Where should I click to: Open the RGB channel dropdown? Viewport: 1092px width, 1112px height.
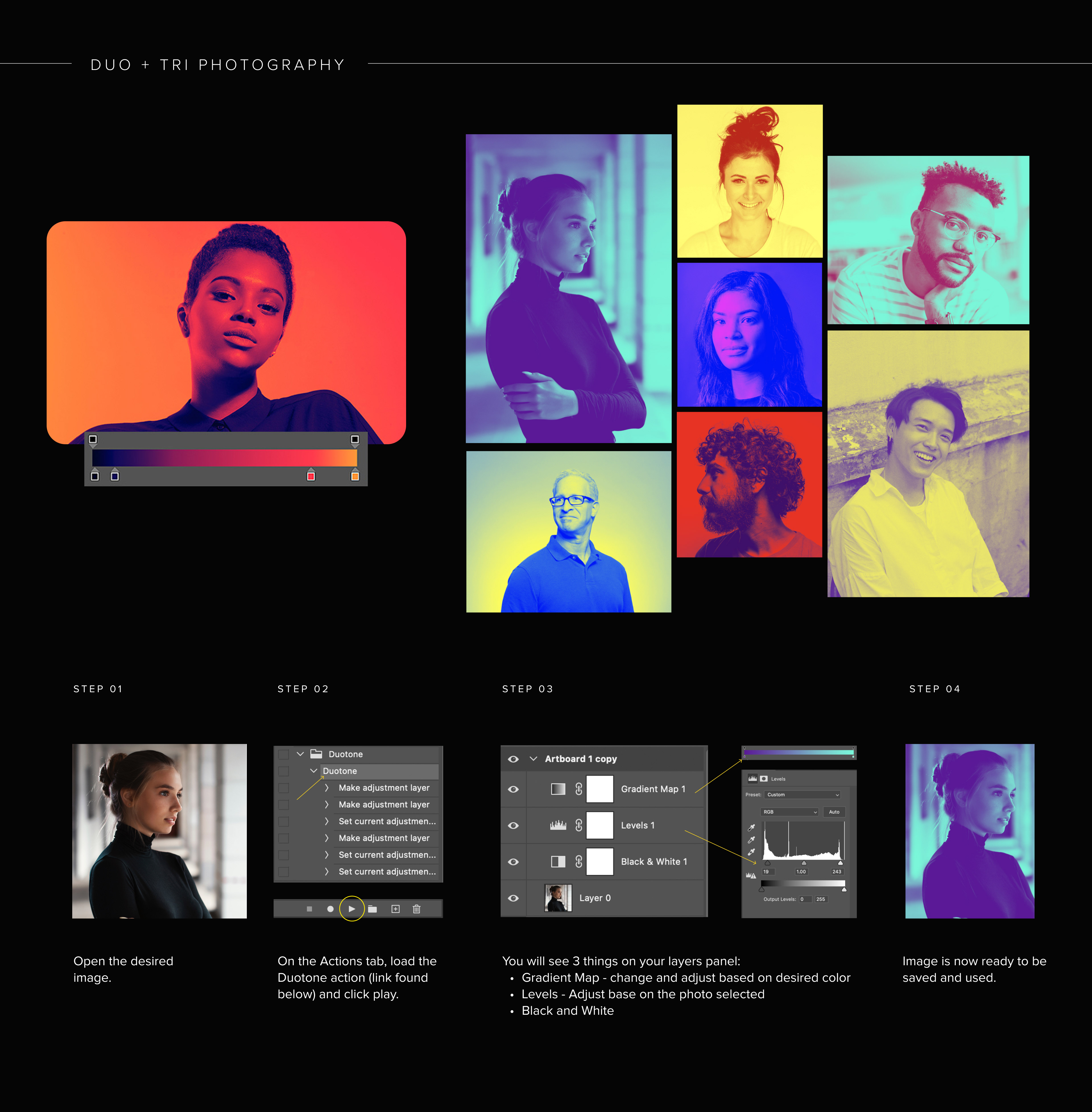790,812
